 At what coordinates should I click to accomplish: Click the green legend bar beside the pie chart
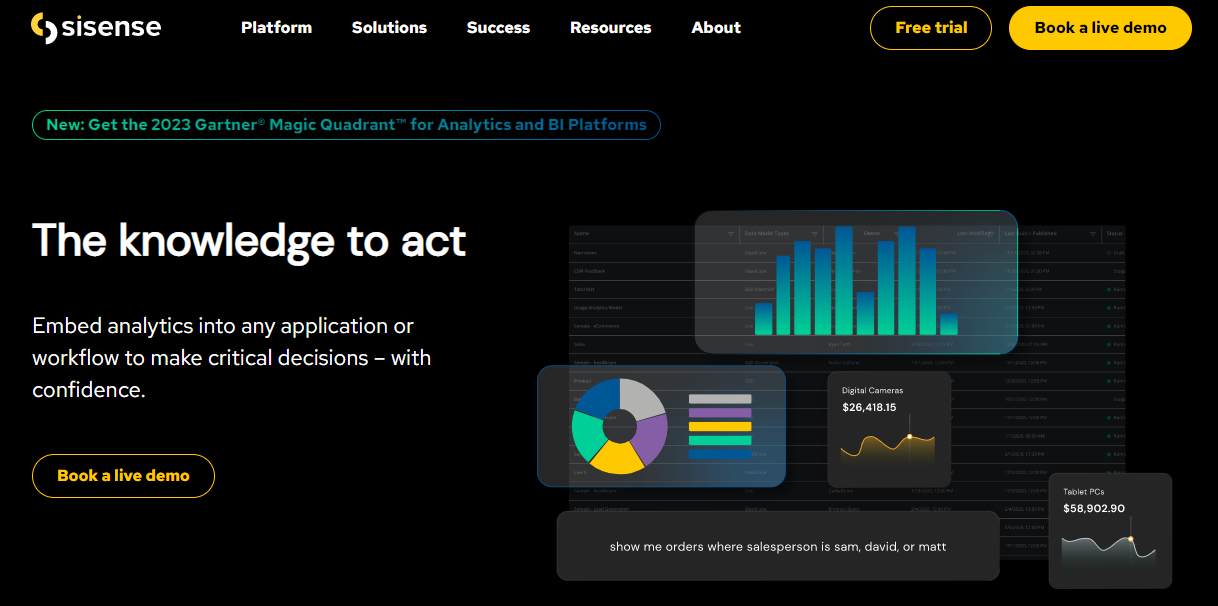tap(720, 441)
